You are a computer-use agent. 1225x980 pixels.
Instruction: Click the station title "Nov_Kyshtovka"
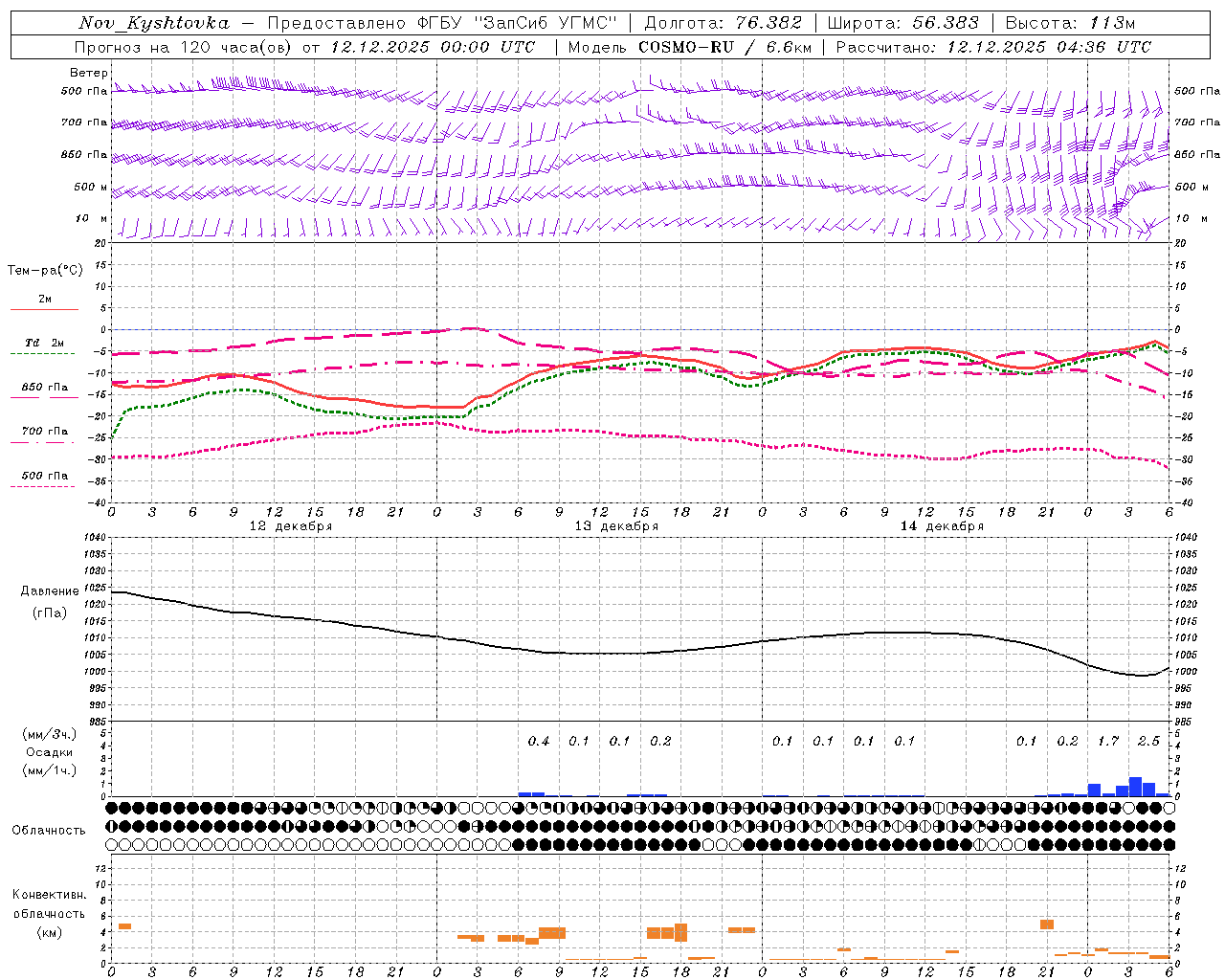tap(154, 23)
